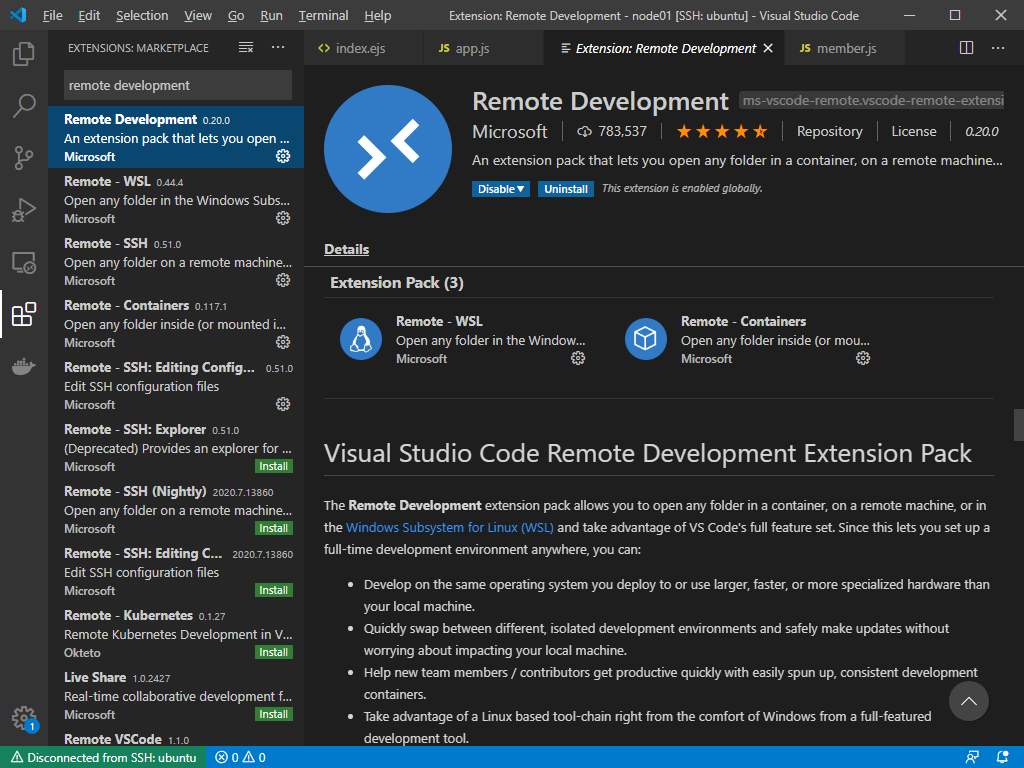This screenshot has height=768, width=1024.
Task: Open the Remote - Containers cube icon
Action: point(645,339)
